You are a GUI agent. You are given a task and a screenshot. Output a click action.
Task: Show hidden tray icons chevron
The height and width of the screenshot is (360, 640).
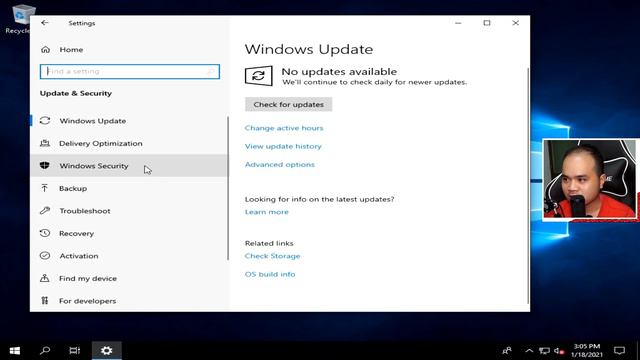click(529, 351)
